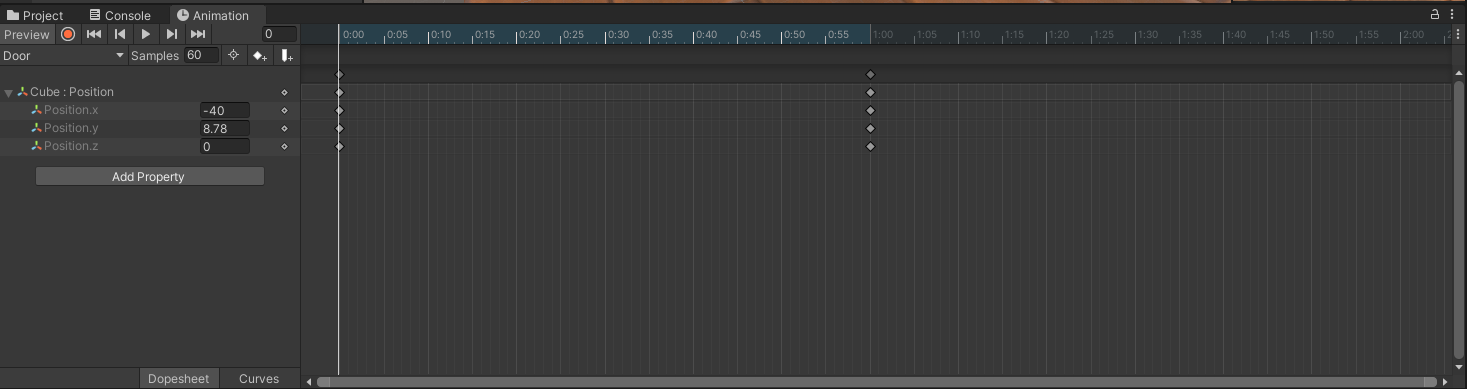Open the Console tab
The width and height of the screenshot is (1467, 389).
120,15
